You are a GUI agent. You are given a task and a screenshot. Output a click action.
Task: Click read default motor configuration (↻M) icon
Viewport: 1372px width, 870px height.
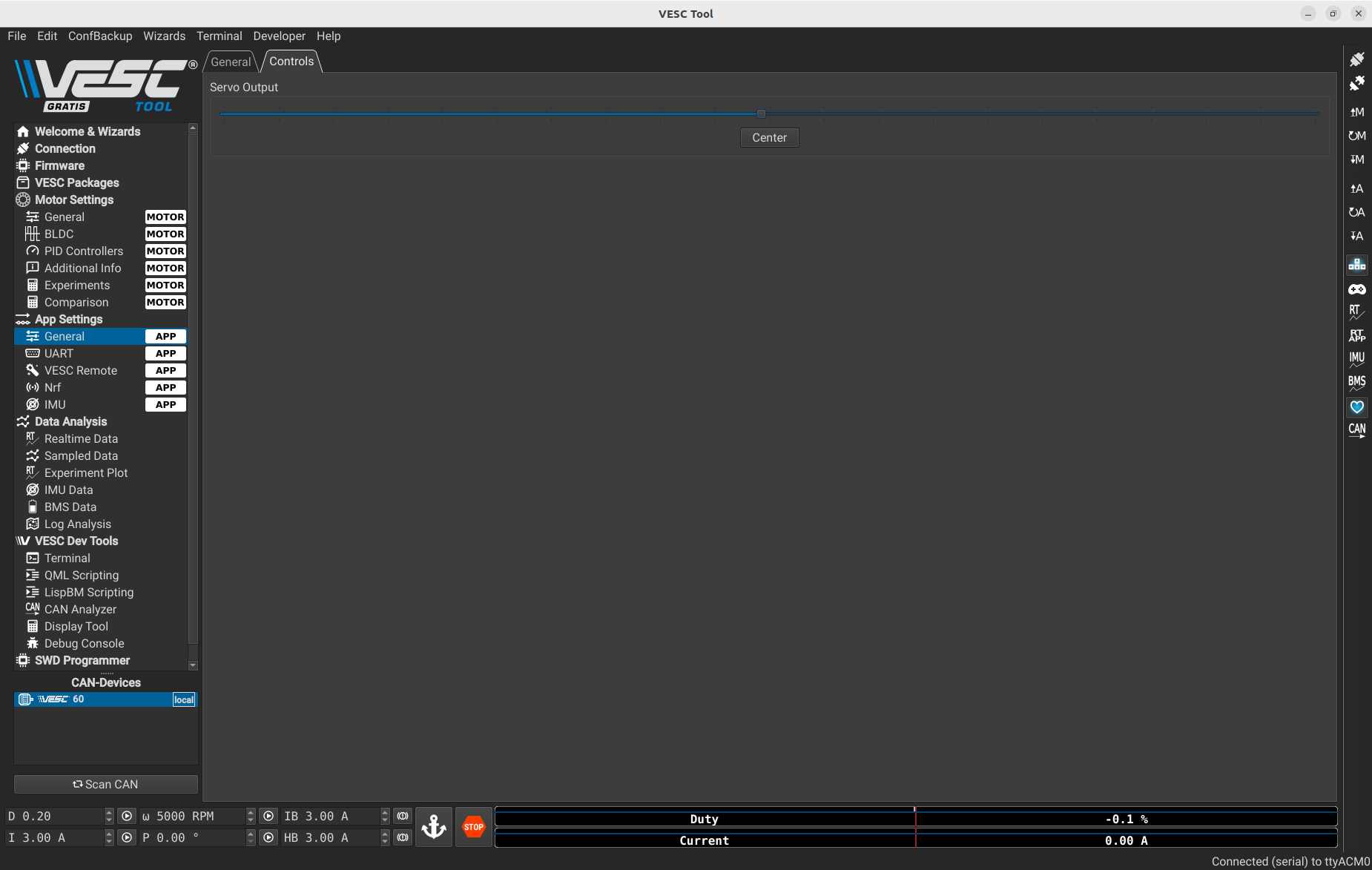pyautogui.click(x=1356, y=136)
